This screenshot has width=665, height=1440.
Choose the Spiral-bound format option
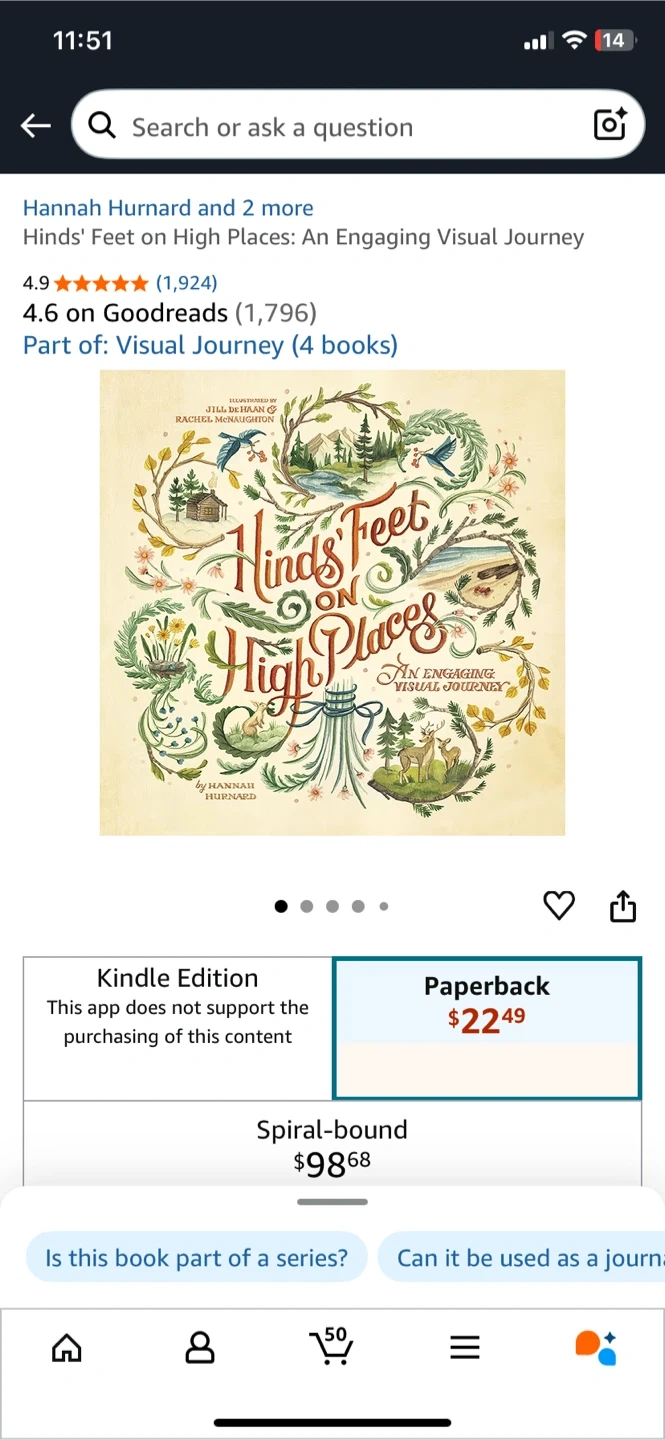[332, 1145]
